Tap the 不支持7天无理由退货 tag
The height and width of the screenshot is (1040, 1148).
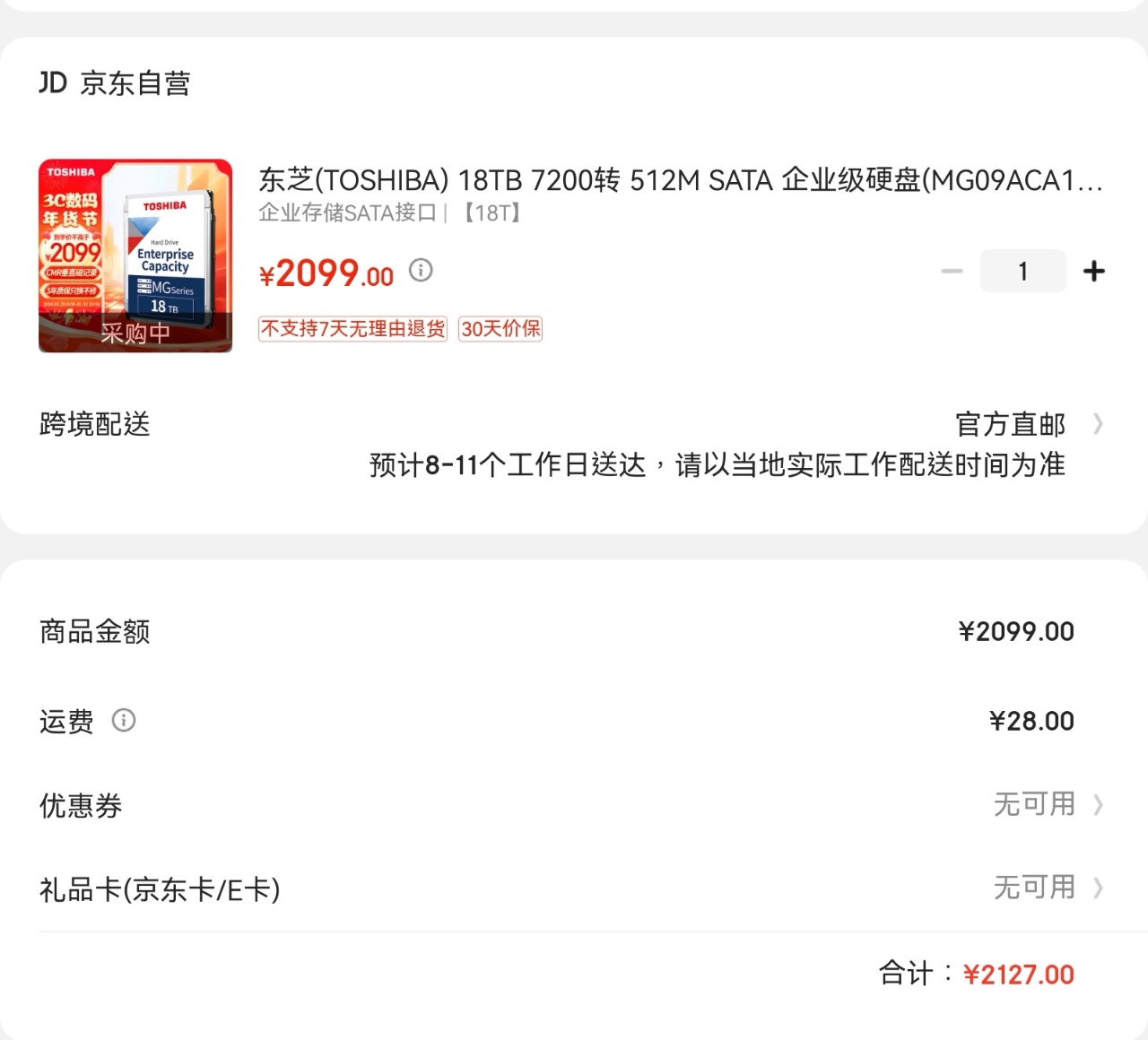[352, 329]
